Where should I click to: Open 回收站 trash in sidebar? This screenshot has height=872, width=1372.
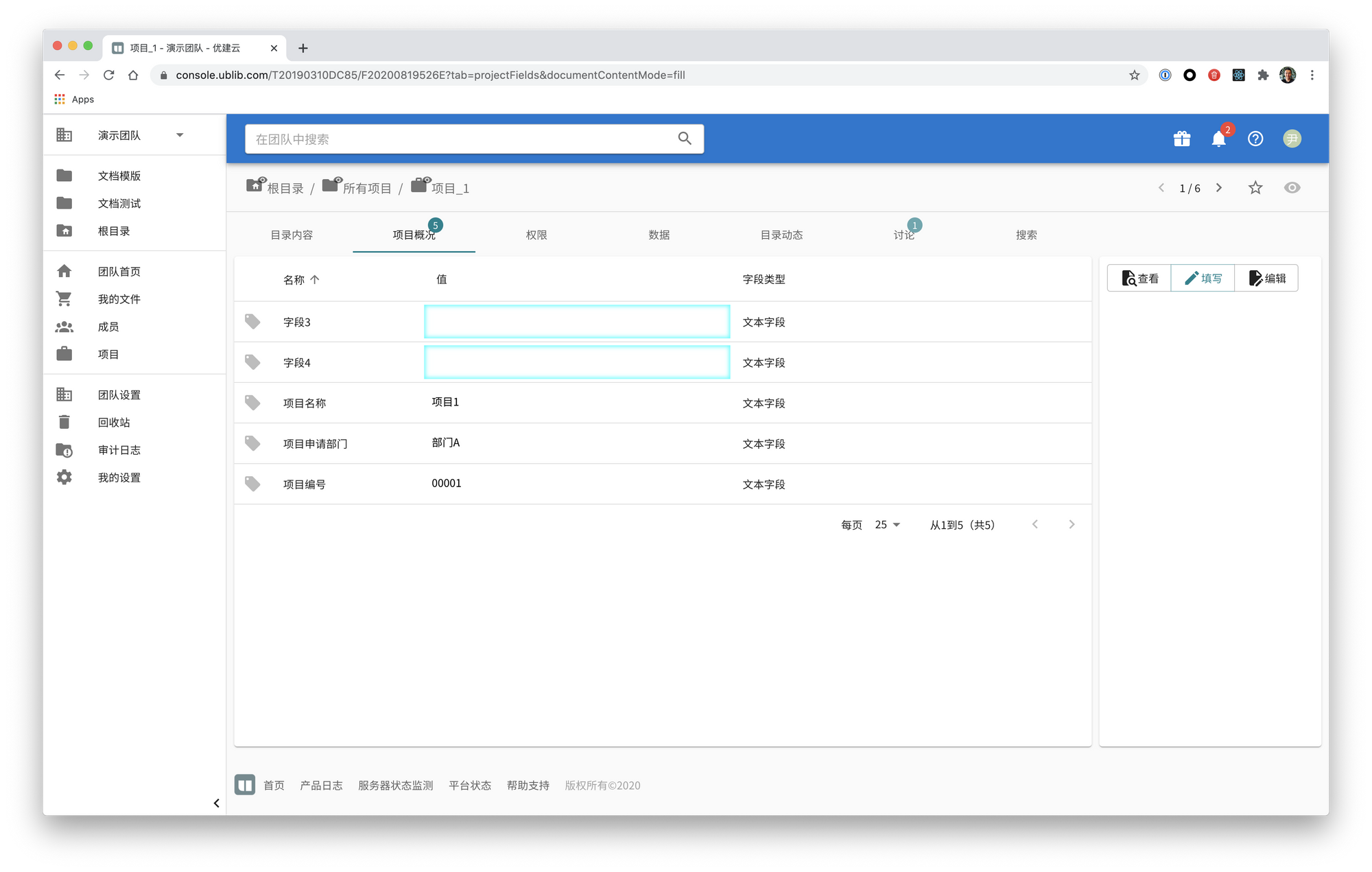[x=114, y=423]
